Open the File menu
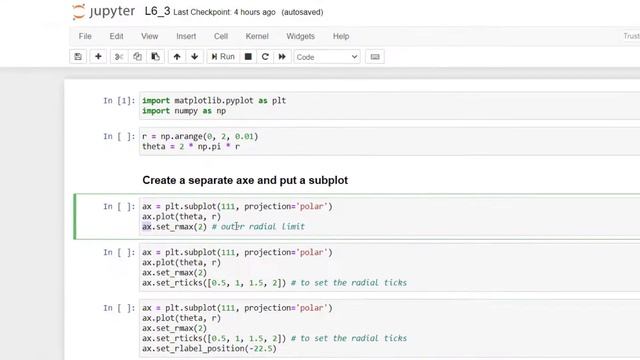This screenshot has height=360, width=640. [85, 36]
